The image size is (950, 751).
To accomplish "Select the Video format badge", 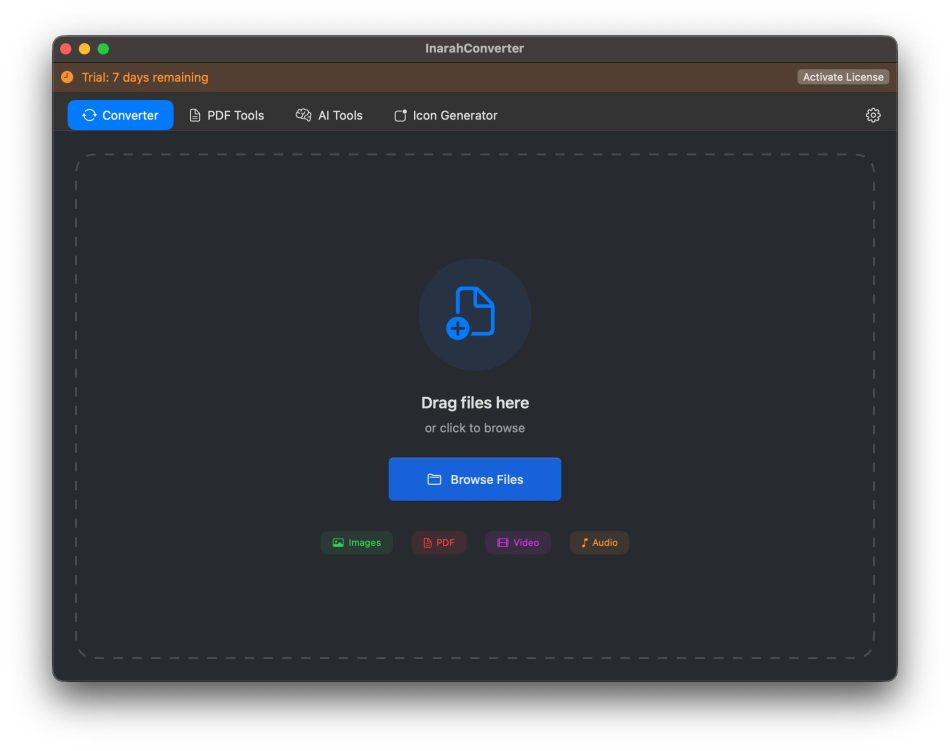I will tap(517, 543).
